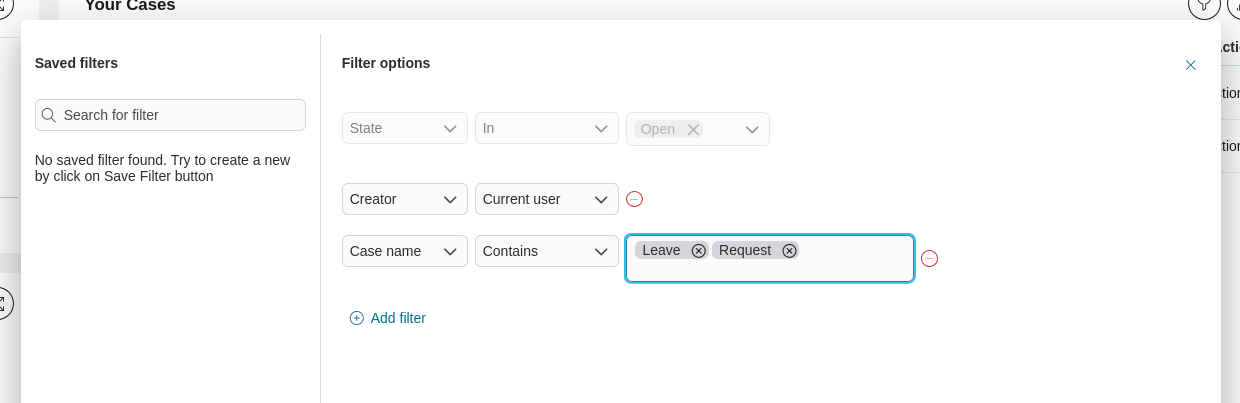Focus the Search for filter box
Screen dimensions: 1240x403
pos(170,115)
